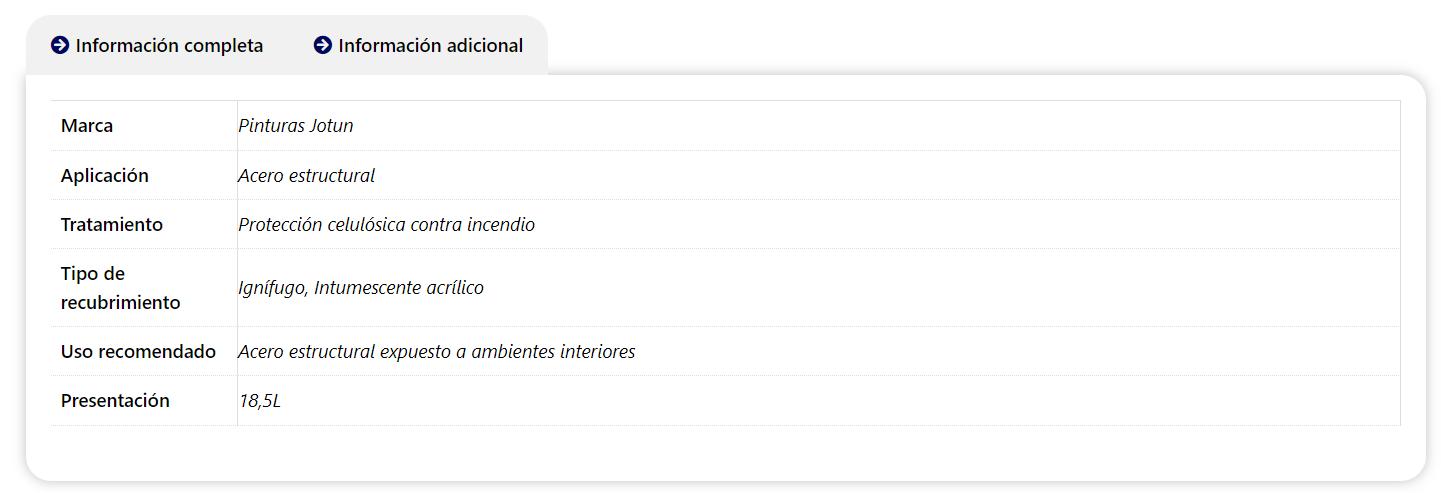Click the Pinturas Jotun brand value
This screenshot has width=1441, height=493.
coord(296,126)
